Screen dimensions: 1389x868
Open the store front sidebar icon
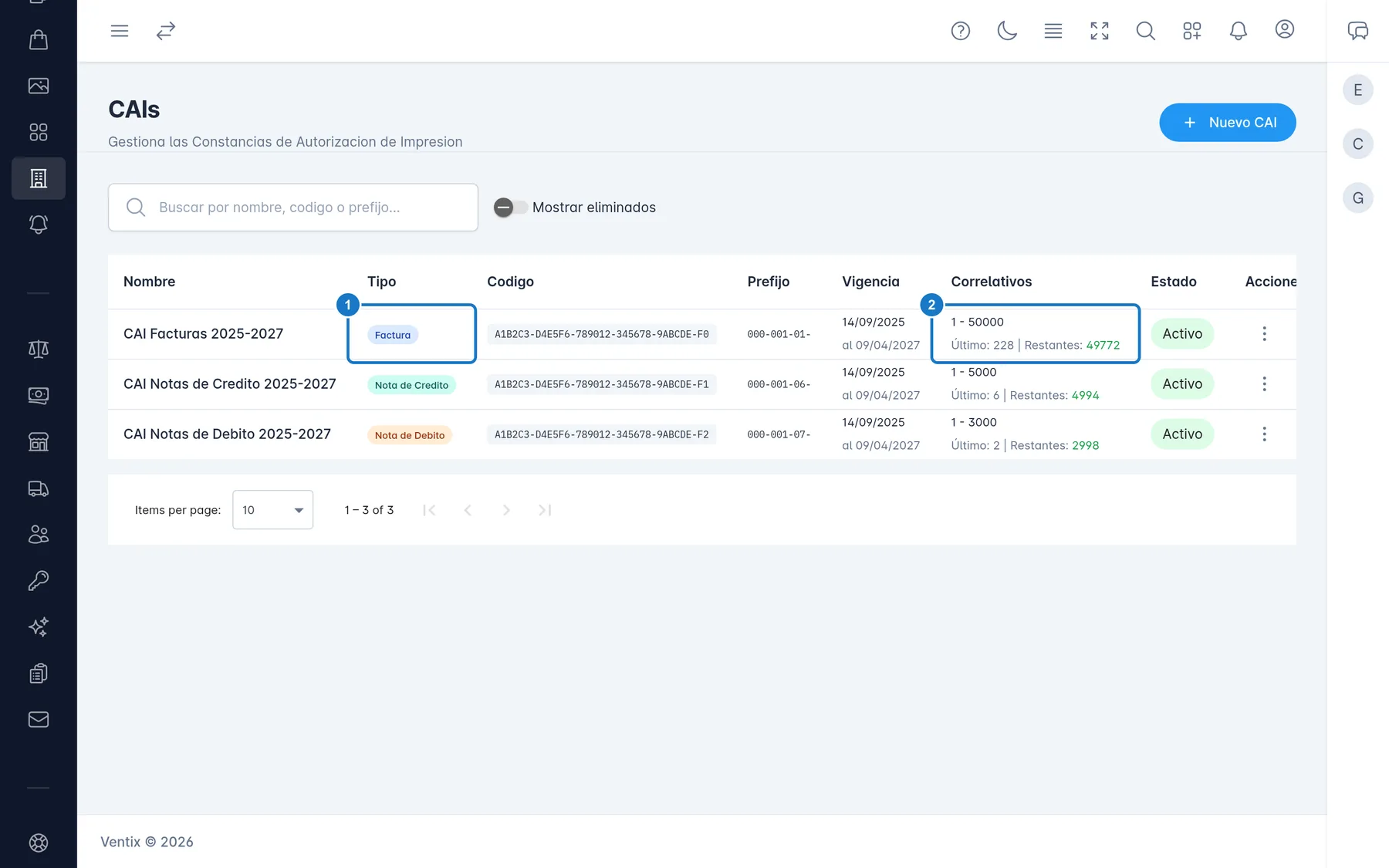[x=39, y=442]
